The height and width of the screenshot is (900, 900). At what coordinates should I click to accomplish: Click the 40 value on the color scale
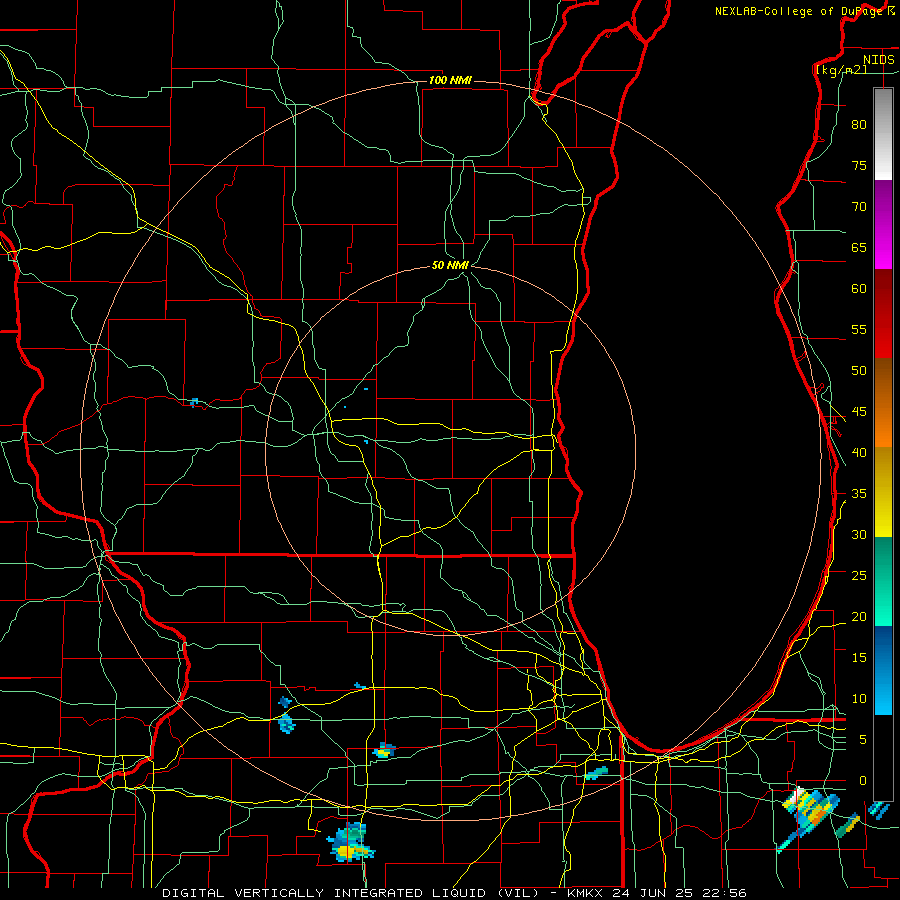click(x=859, y=453)
